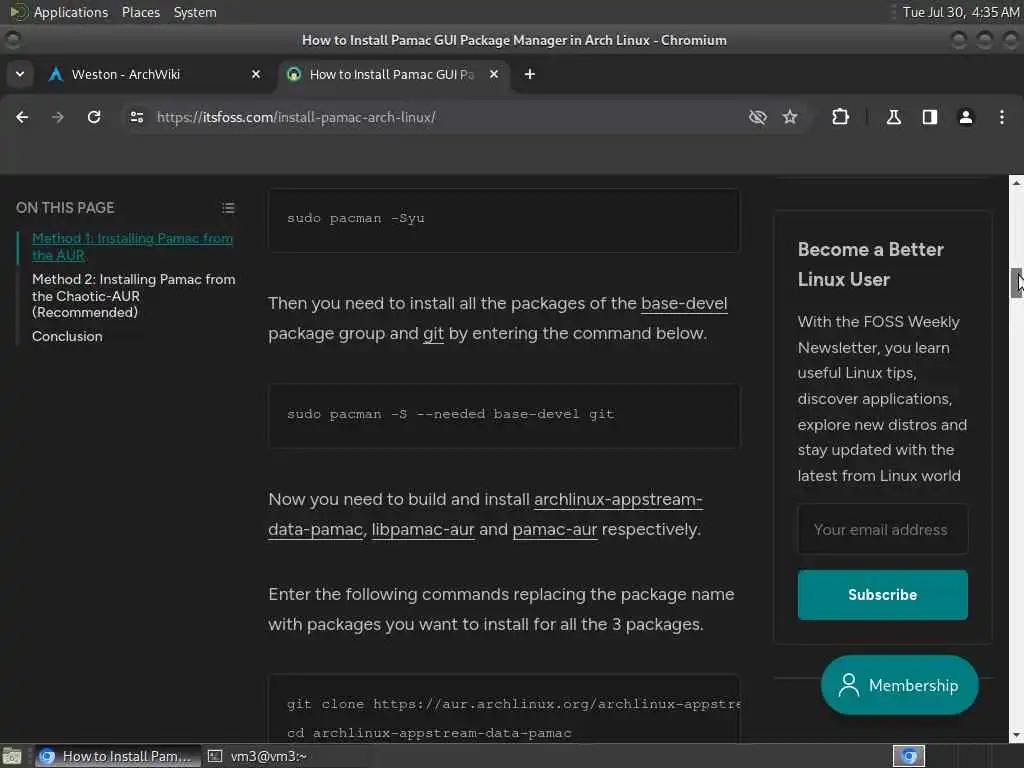Screen dimensions: 1024x768
Task: Open the libpamac-aur link
Action: click(423, 530)
